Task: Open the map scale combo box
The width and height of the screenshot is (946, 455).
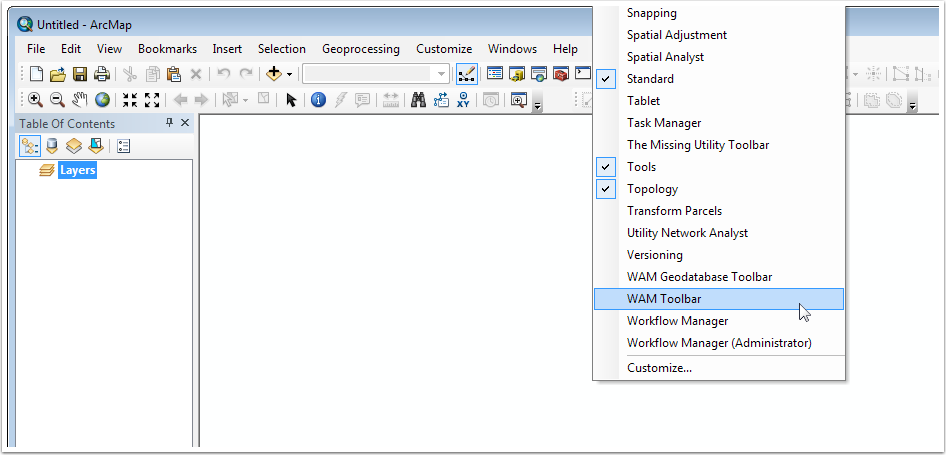Action: [376, 74]
